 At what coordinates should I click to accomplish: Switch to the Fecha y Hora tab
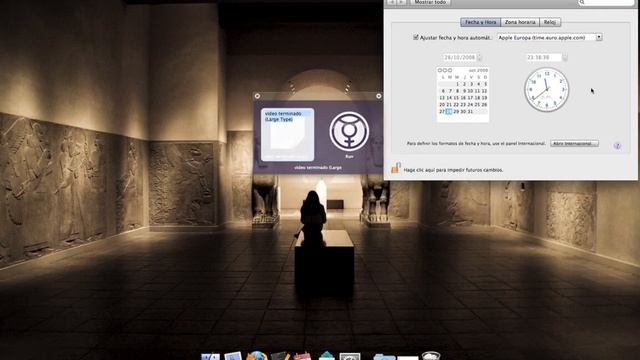coord(480,22)
